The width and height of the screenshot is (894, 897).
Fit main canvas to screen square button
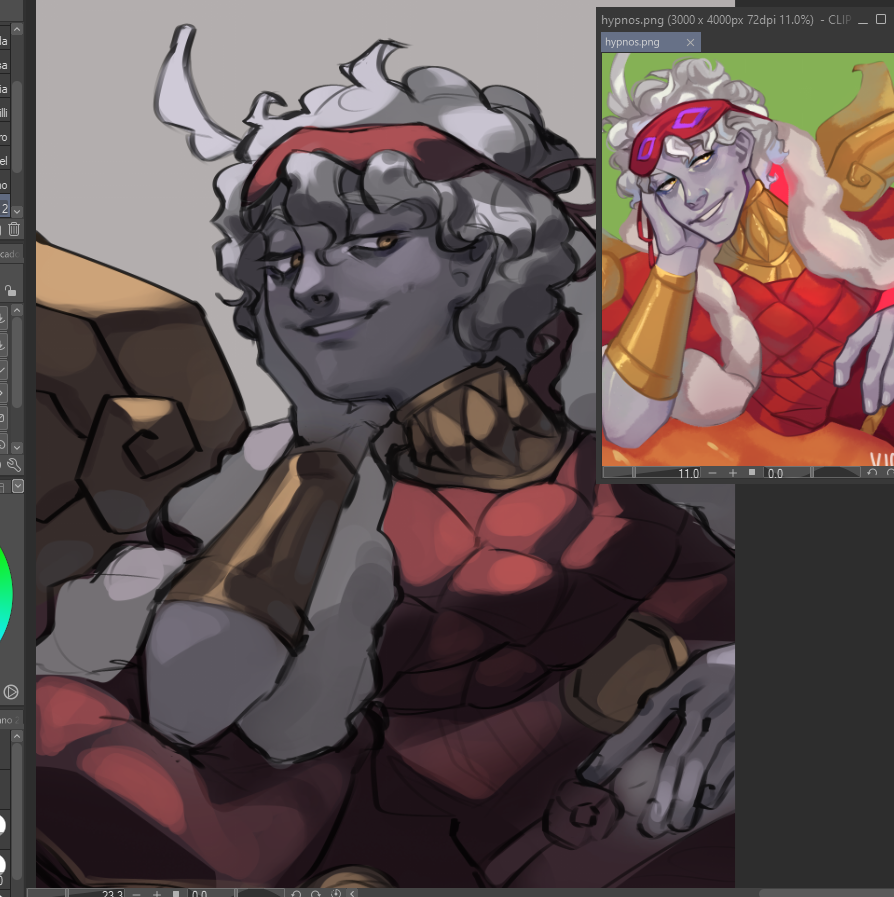176,893
